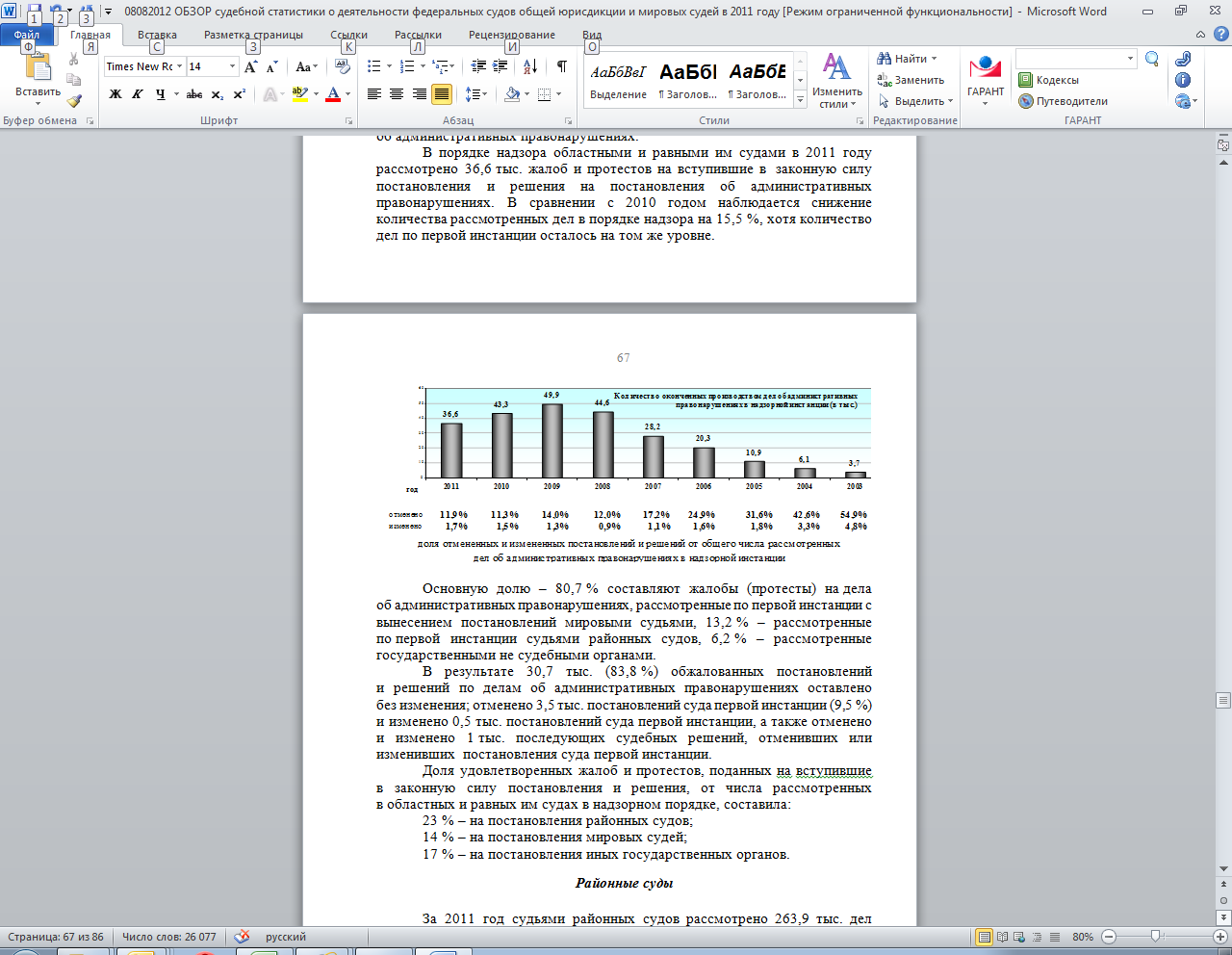The width and height of the screenshot is (1232, 955).
Task: Open the bullets list dropdown arrow
Action: (x=389, y=66)
